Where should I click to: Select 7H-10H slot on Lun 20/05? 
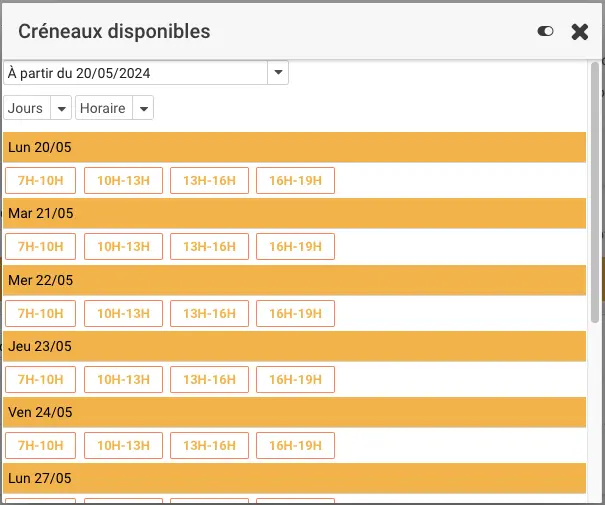[41, 180]
